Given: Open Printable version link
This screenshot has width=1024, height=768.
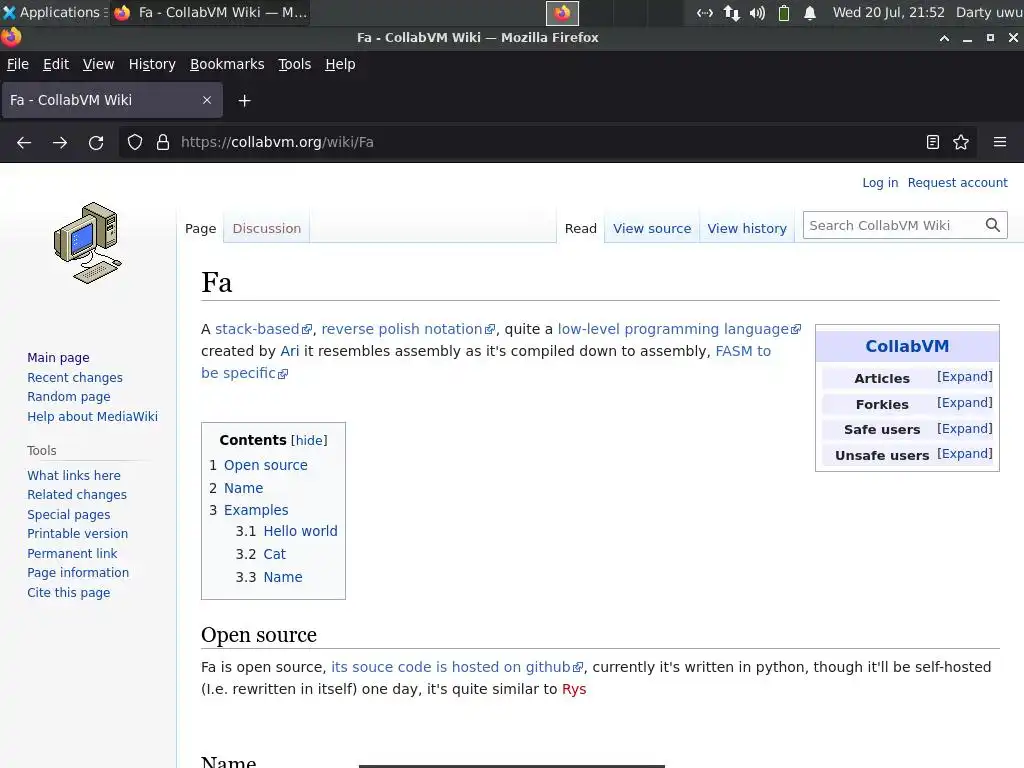Looking at the screenshot, I should coord(78,534).
